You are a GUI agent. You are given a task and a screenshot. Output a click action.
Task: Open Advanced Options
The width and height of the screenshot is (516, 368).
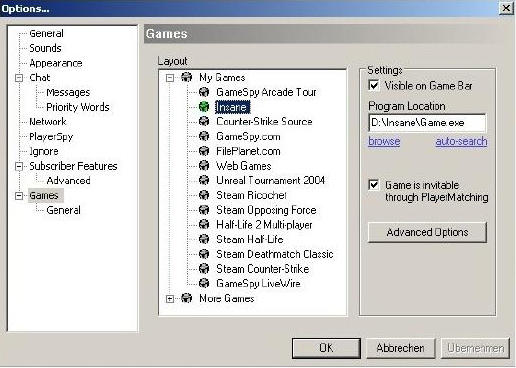(427, 232)
